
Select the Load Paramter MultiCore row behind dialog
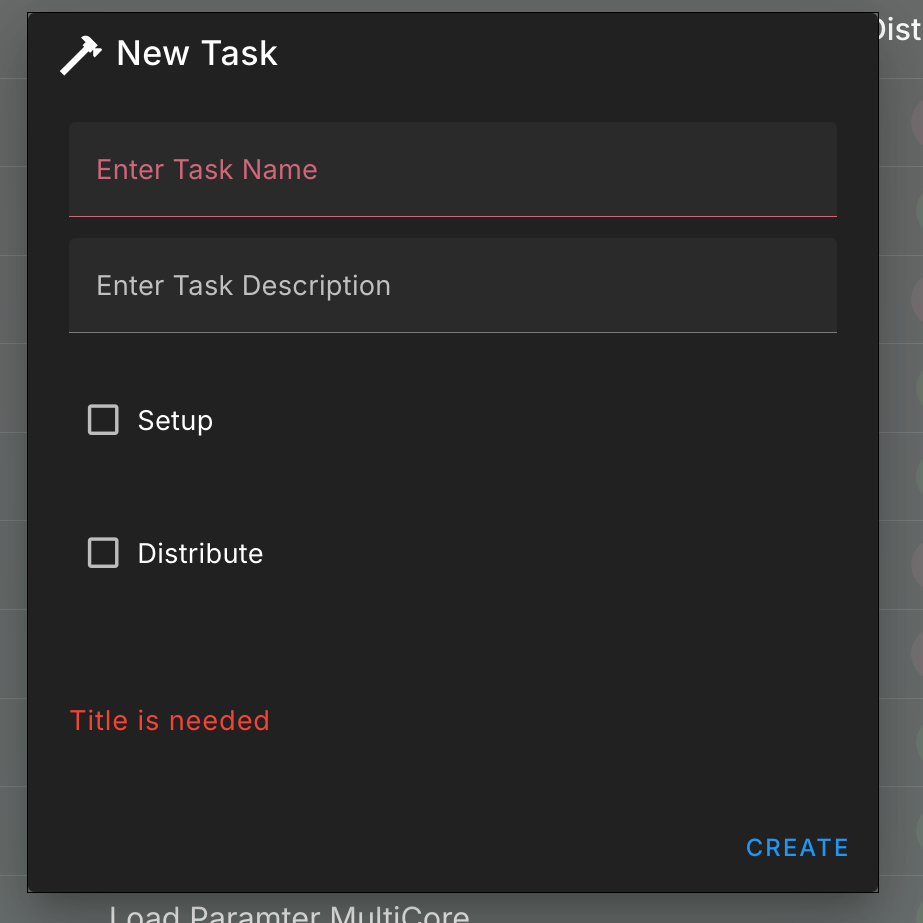pos(289,914)
